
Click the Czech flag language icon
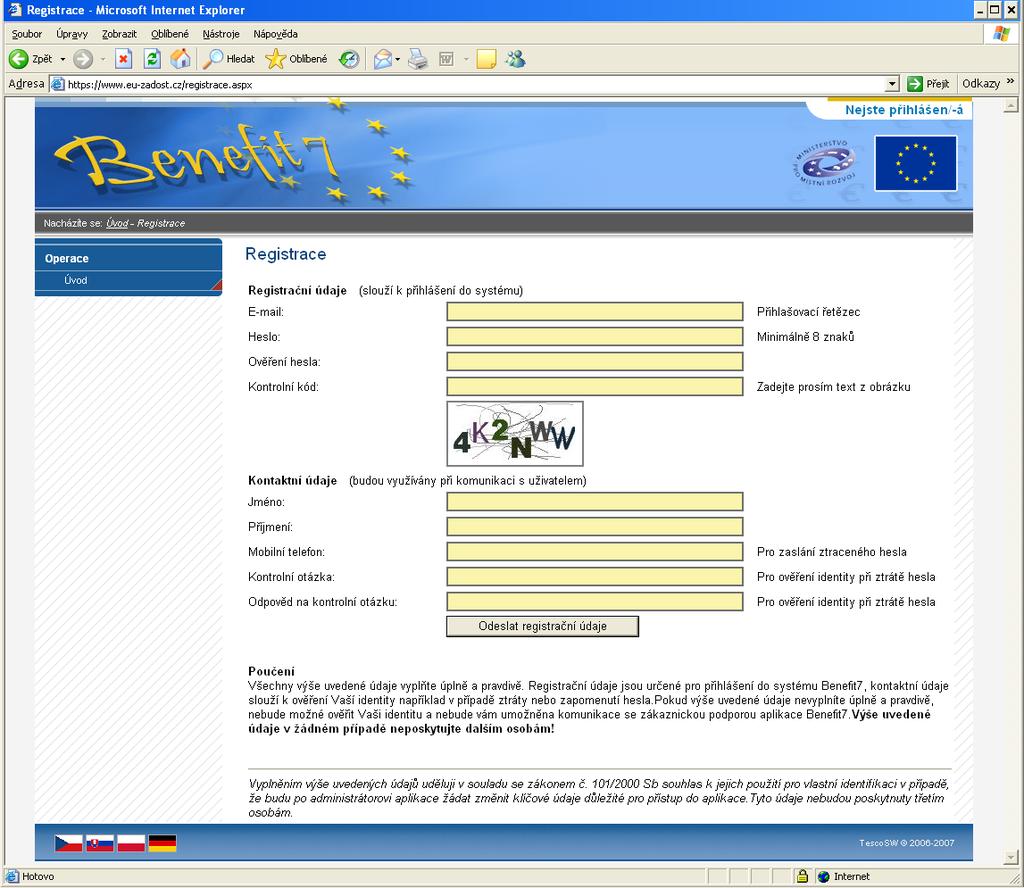click(x=69, y=843)
